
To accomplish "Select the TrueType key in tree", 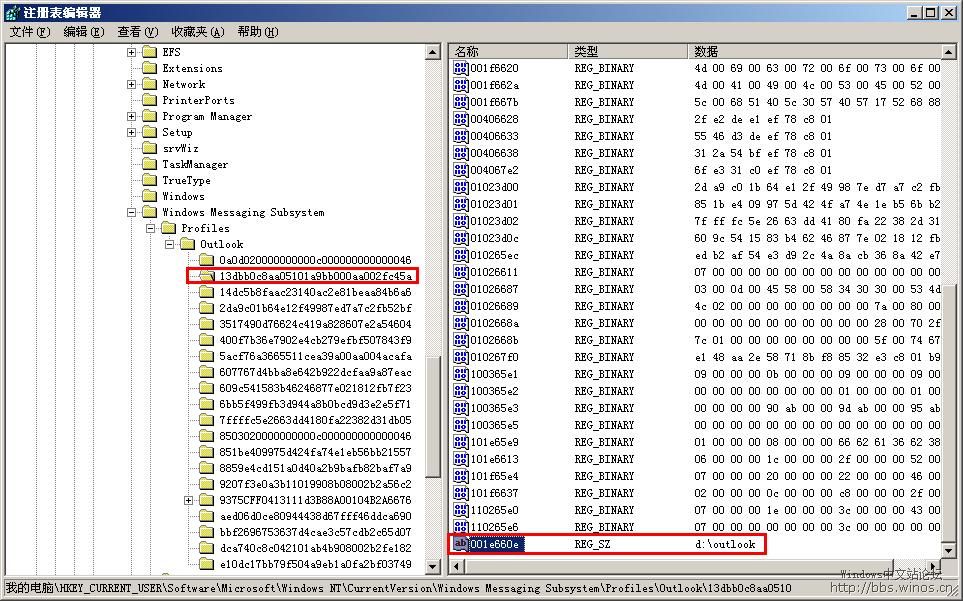I will [186, 180].
